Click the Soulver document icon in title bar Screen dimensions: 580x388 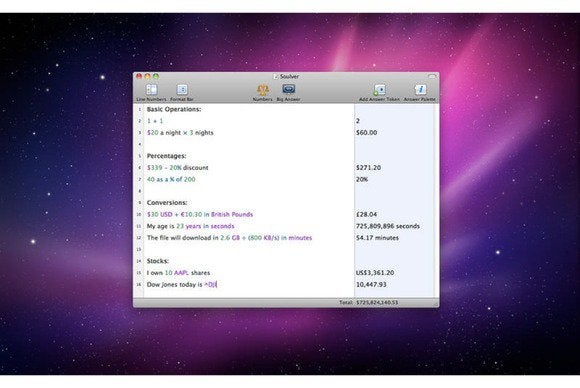[x=276, y=77]
